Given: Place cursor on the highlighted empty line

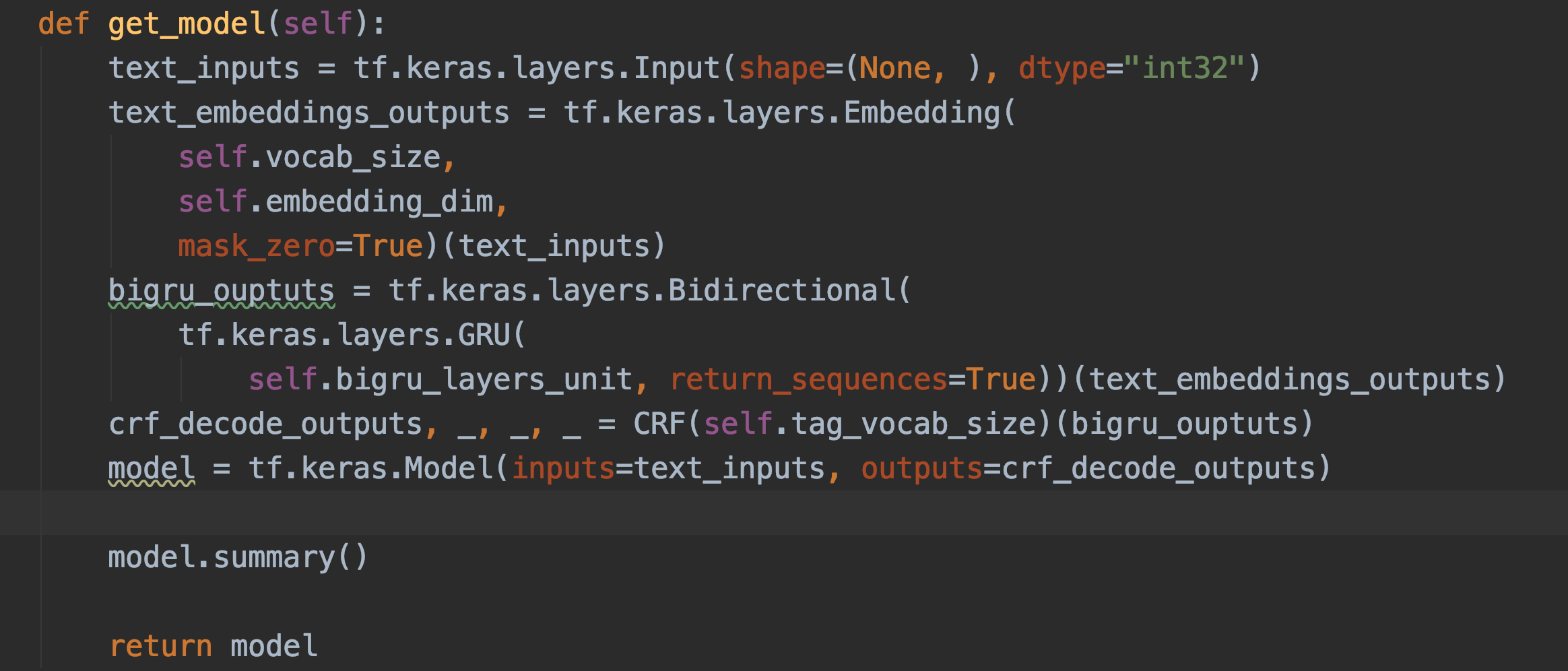Looking at the screenshot, I should [784, 513].
